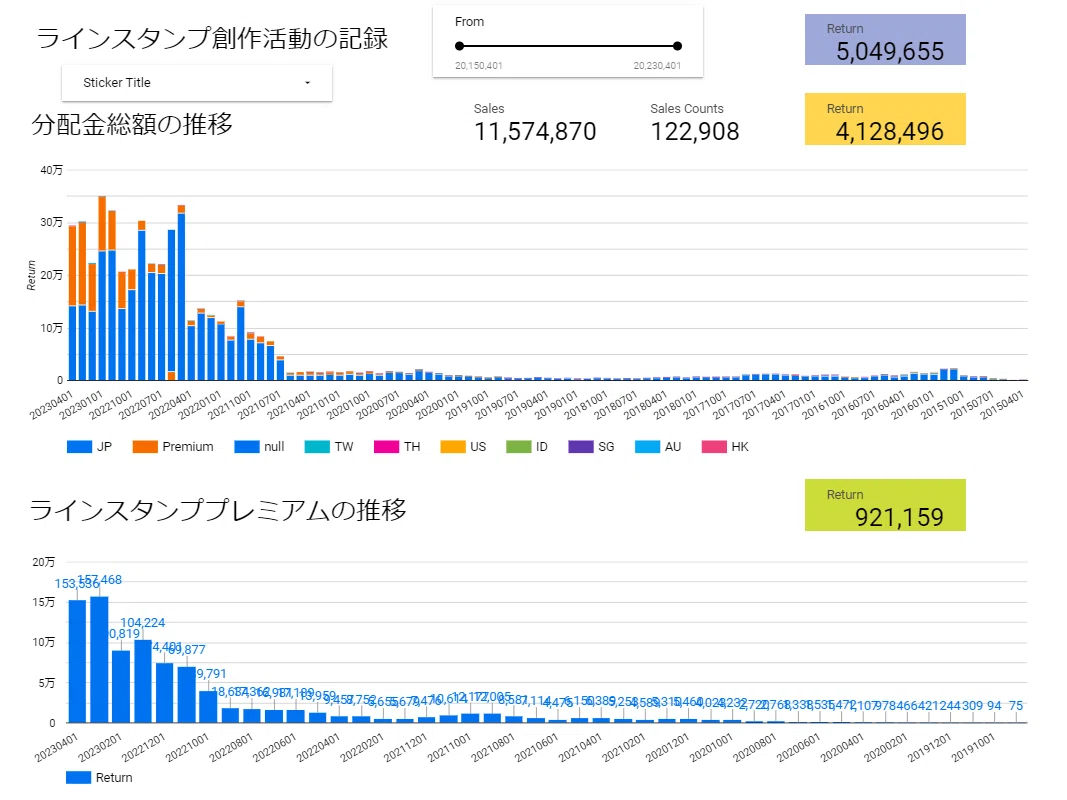Click the bar labeled 153,536 in the premium chart

(78, 661)
